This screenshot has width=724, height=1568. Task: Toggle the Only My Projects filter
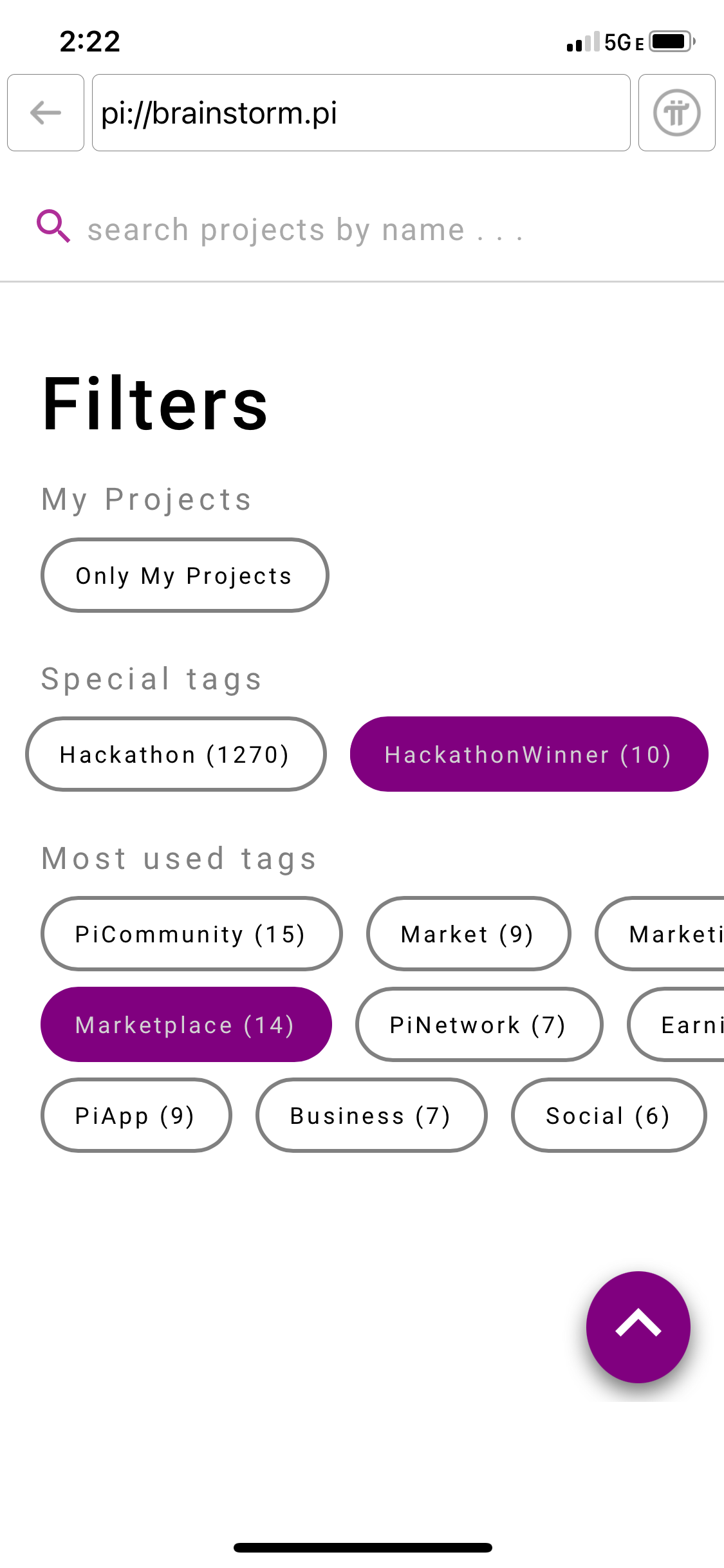tap(185, 575)
